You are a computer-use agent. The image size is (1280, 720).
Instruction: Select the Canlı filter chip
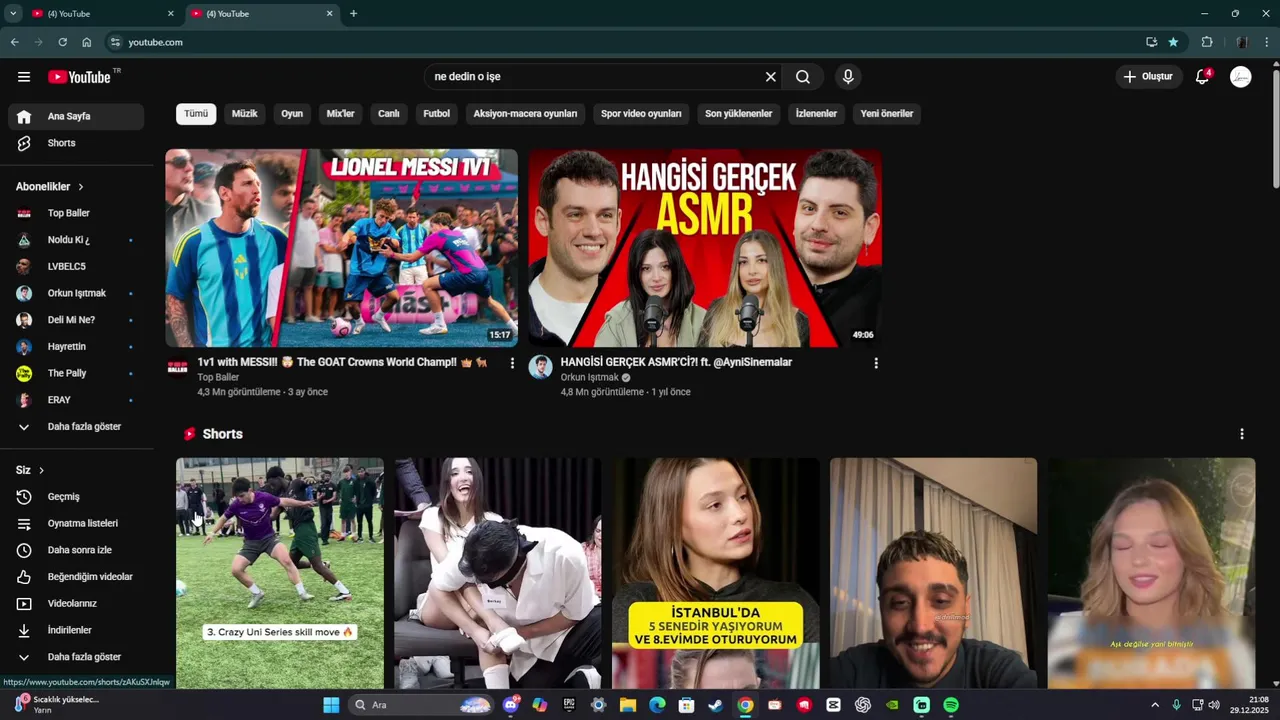389,114
